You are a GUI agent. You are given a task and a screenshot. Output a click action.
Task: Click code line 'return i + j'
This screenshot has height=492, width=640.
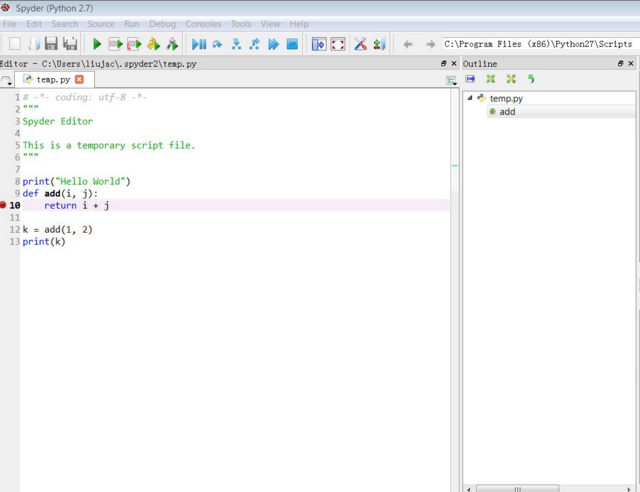coord(76,205)
